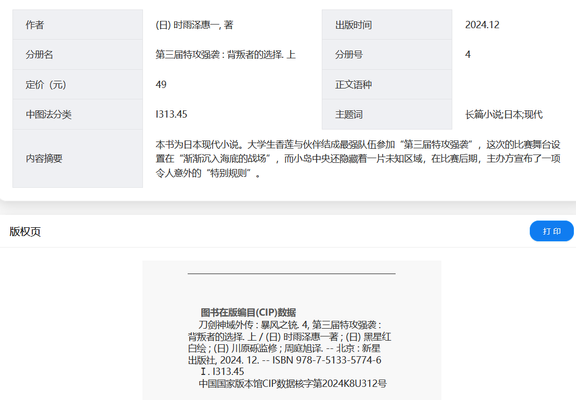
Task: Click the 正文语种 field label
Action: click(353, 84)
